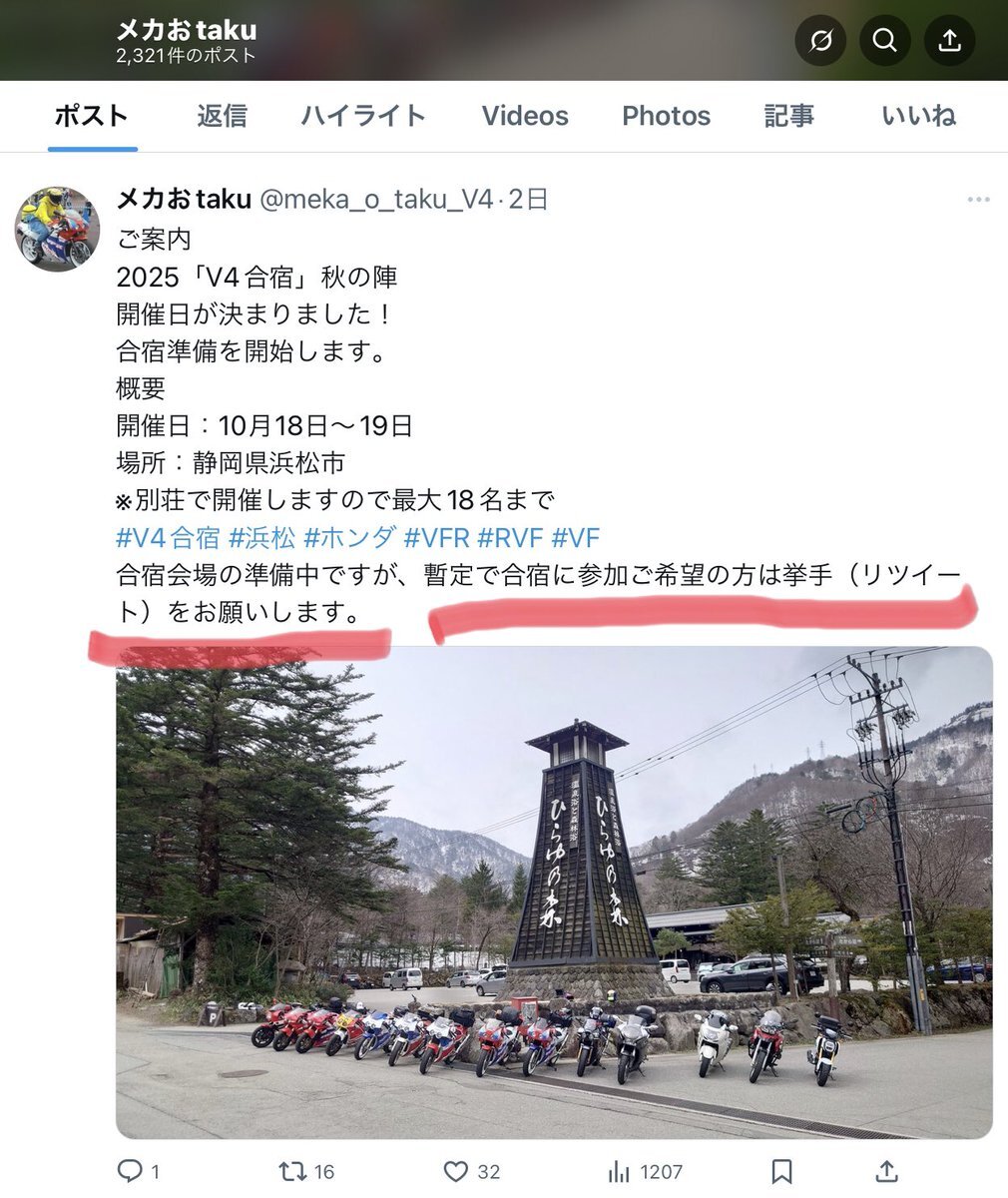Tap the メカおtaku profile avatar

(x=58, y=229)
